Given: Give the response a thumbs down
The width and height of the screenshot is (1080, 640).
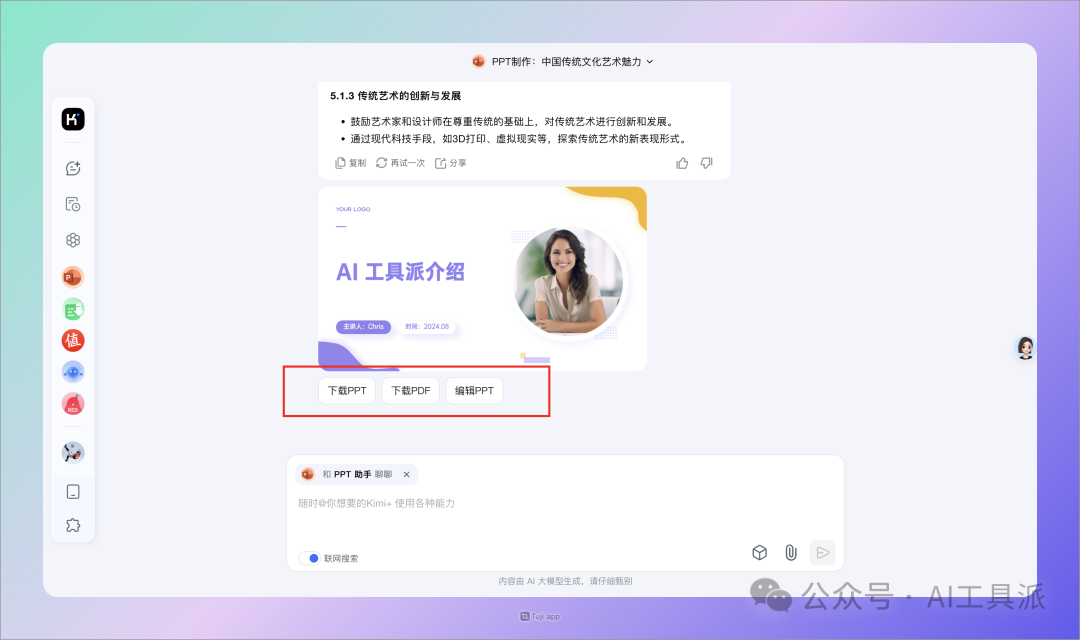Looking at the screenshot, I should pyautogui.click(x=707, y=163).
